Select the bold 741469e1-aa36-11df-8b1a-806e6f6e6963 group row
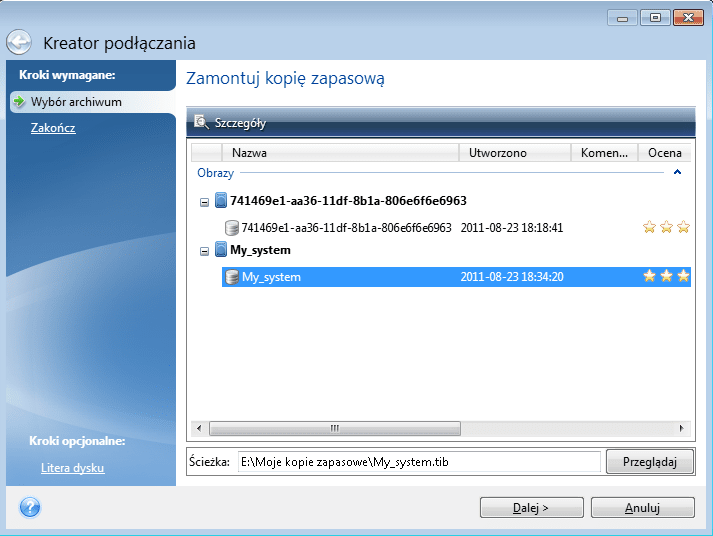The image size is (713, 536). pyautogui.click(x=348, y=200)
